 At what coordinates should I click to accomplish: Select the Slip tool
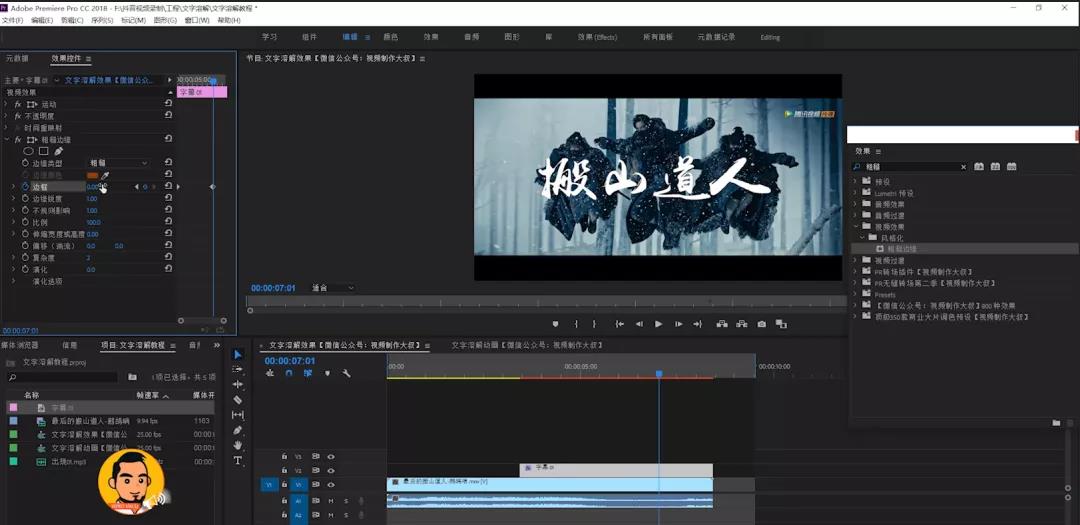coord(238,415)
